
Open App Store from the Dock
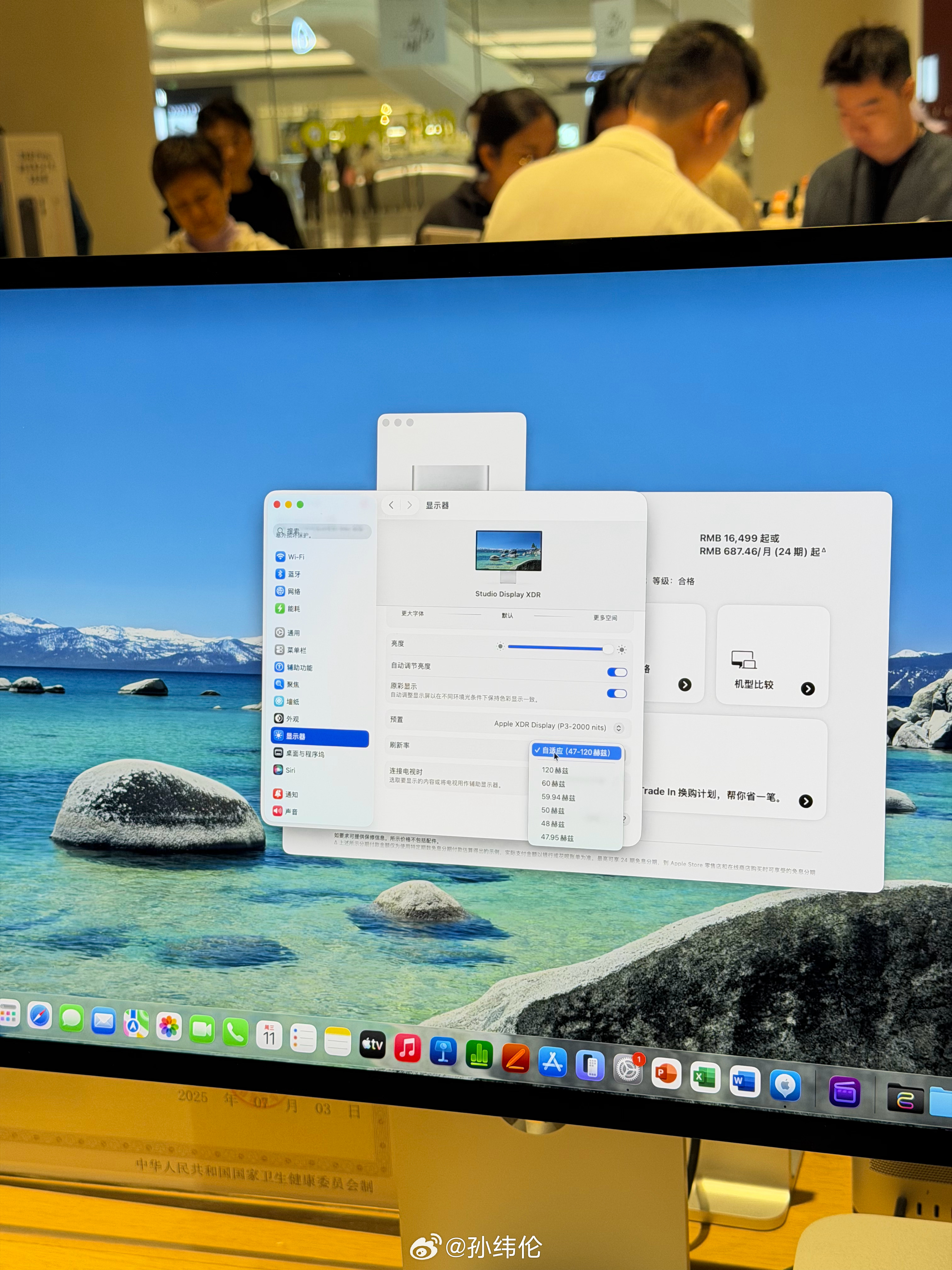[552, 1062]
